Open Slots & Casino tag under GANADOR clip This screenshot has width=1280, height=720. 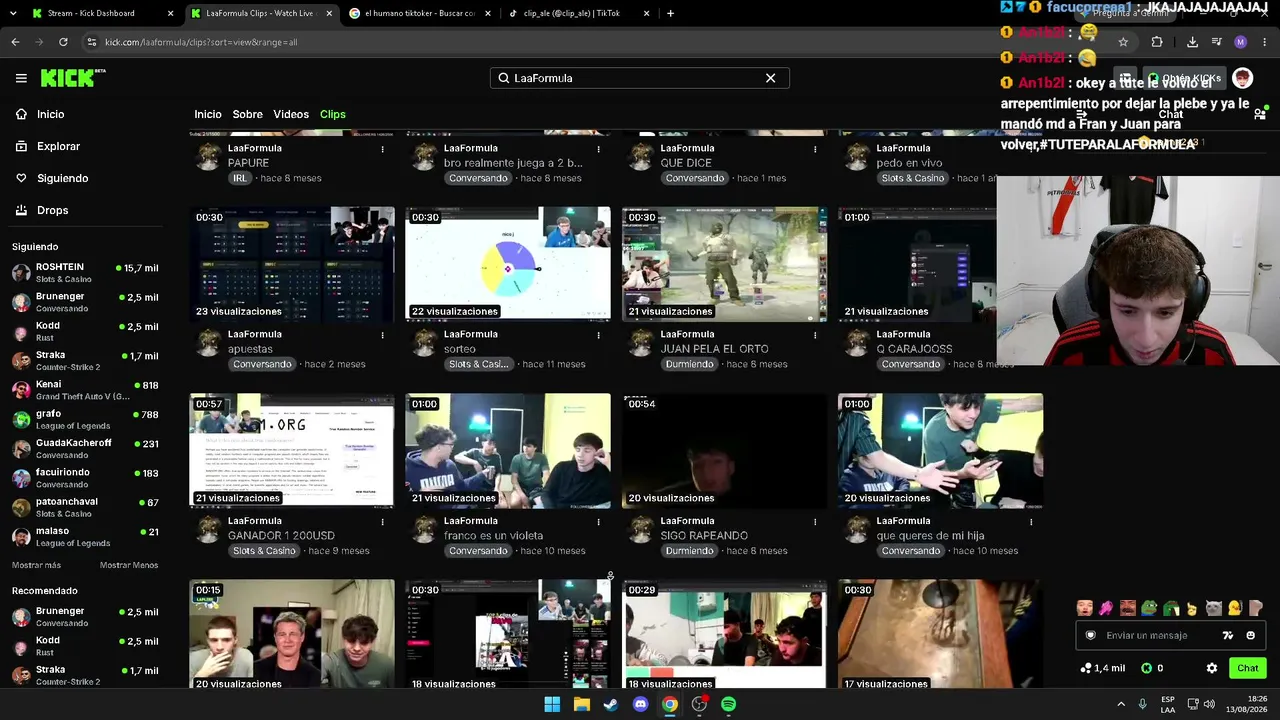(x=264, y=551)
